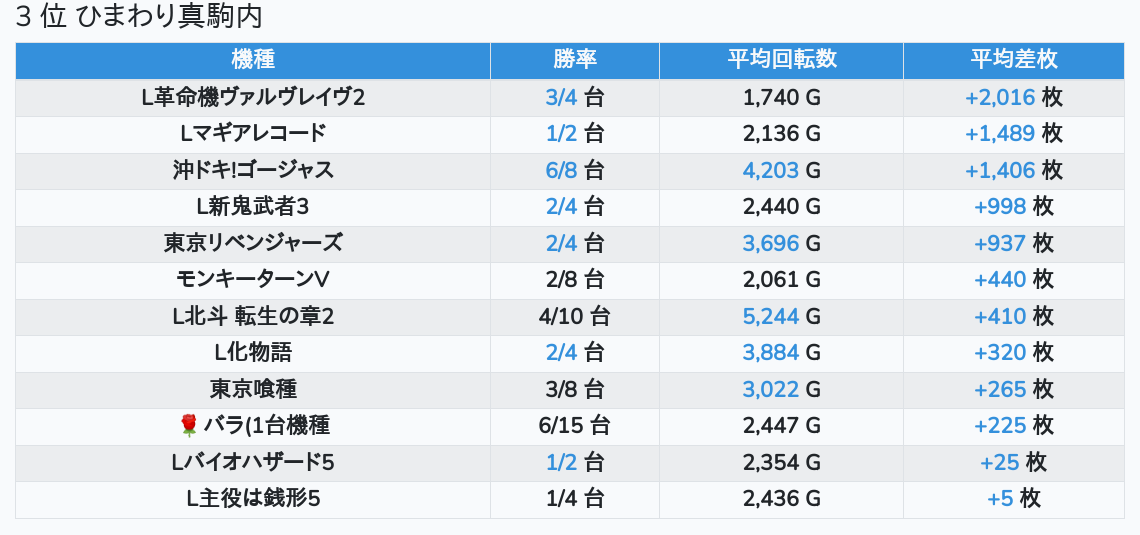Sort by the 勝率 column header
This screenshot has height=535, width=1140.
click(x=574, y=60)
